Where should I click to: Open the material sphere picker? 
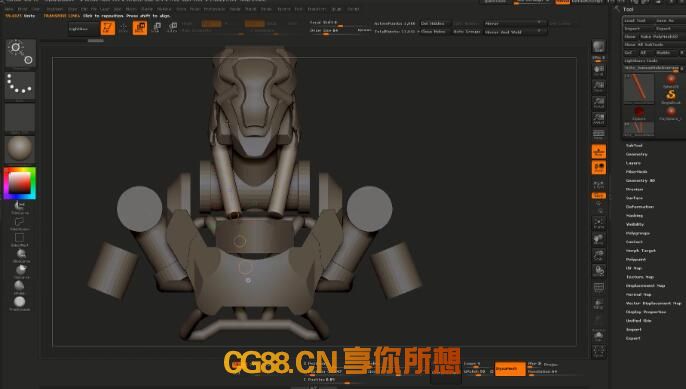pyautogui.click(x=20, y=149)
